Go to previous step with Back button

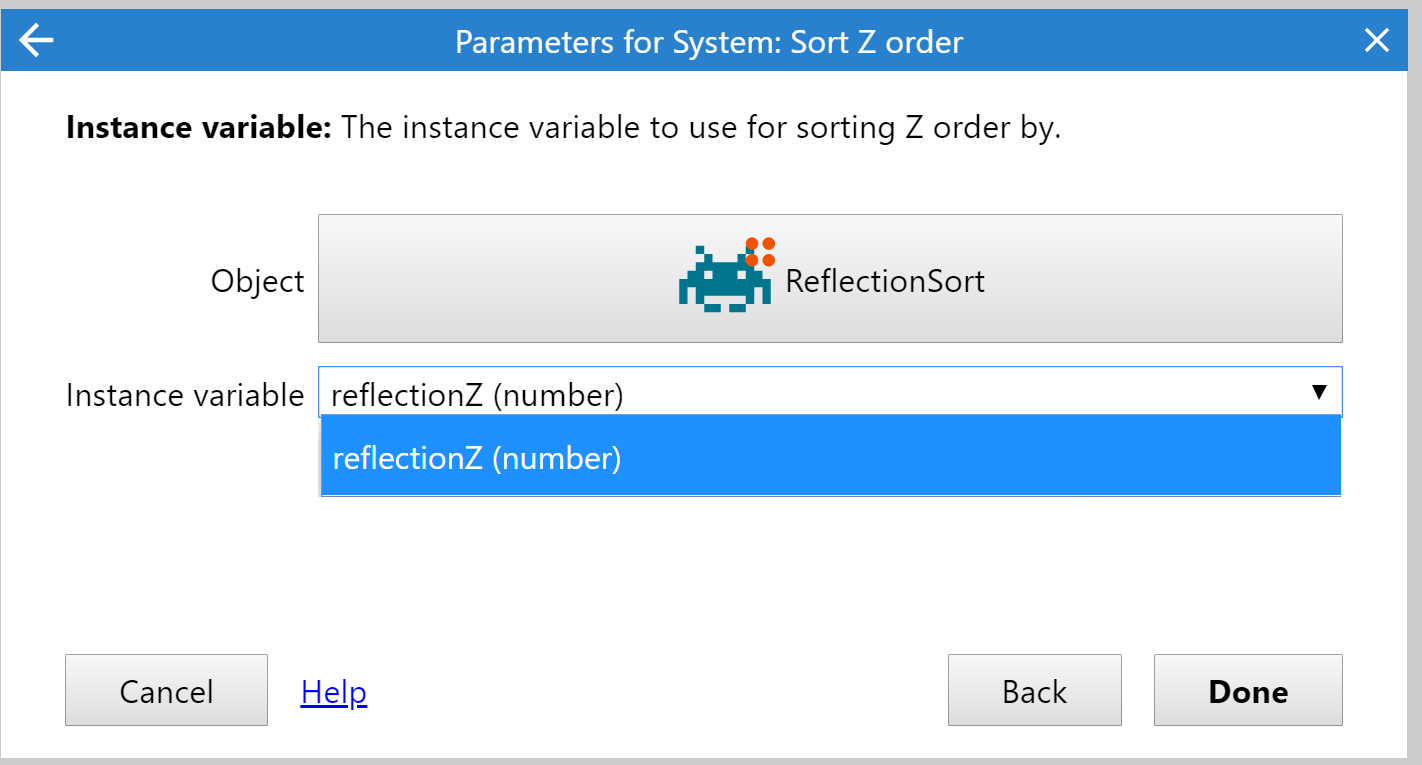(1035, 690)
